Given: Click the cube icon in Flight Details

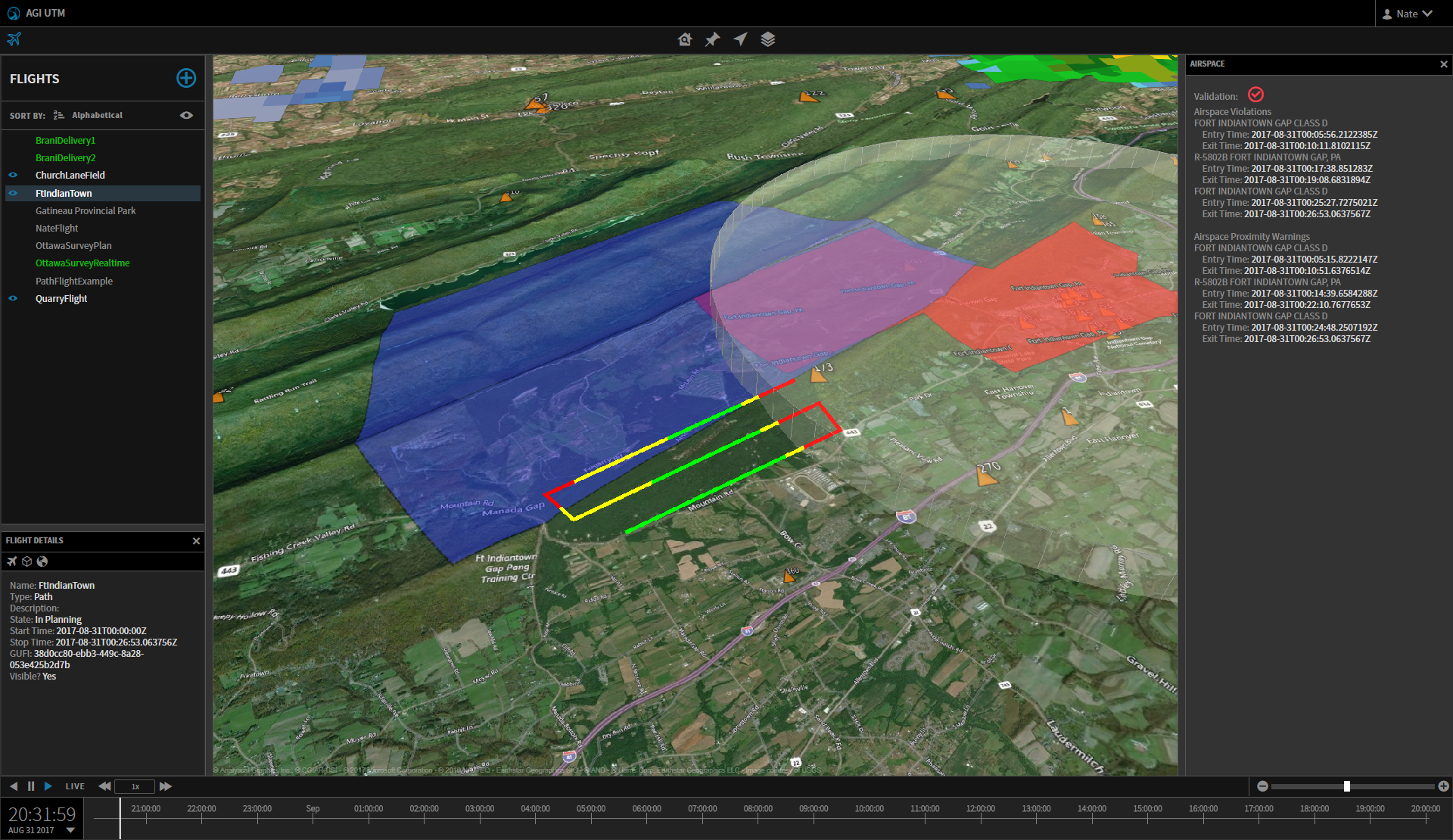Looking at the screenshot, I should [27, 562].
